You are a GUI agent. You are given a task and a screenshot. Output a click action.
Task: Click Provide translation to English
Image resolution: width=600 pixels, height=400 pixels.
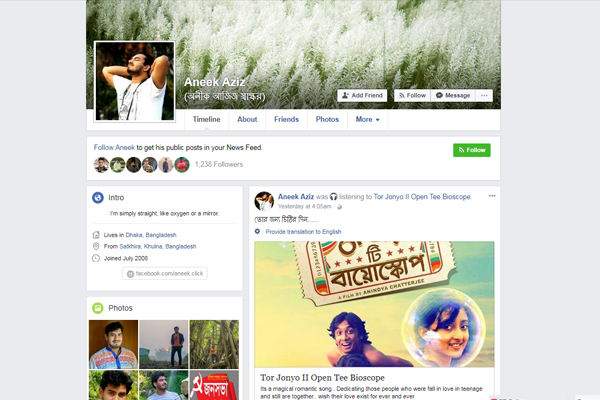pos(303,232)
